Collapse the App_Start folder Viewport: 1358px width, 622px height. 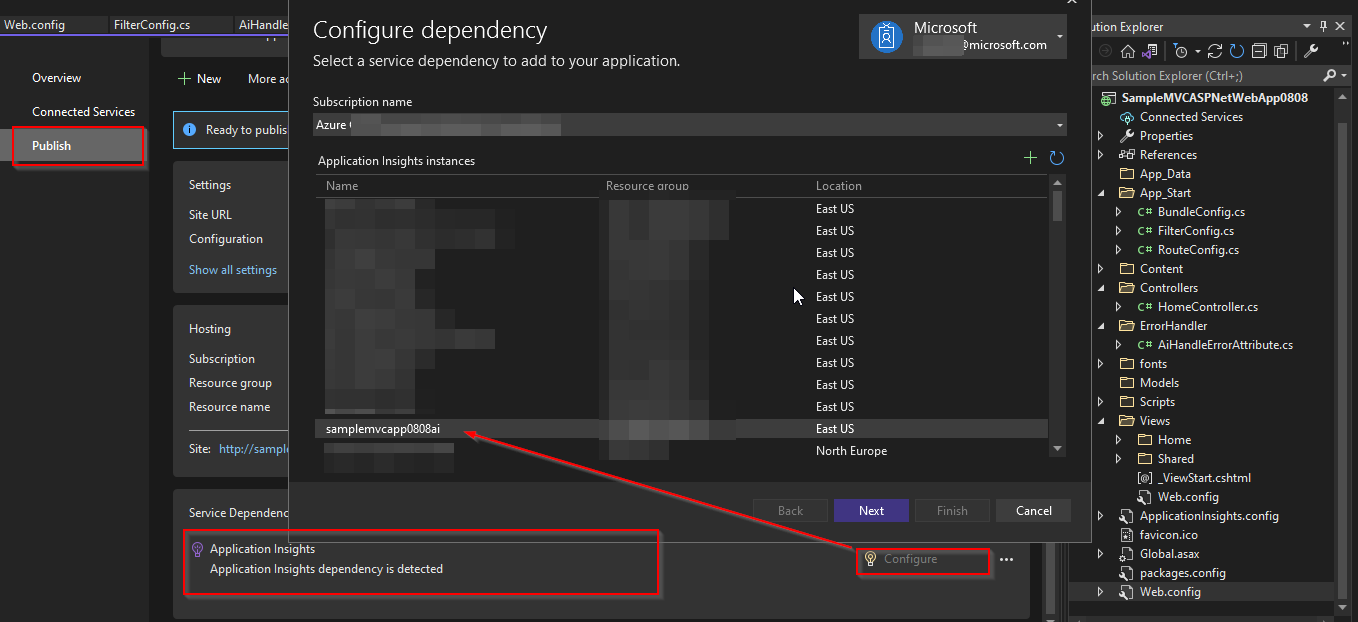click(x=1101, y=193)
